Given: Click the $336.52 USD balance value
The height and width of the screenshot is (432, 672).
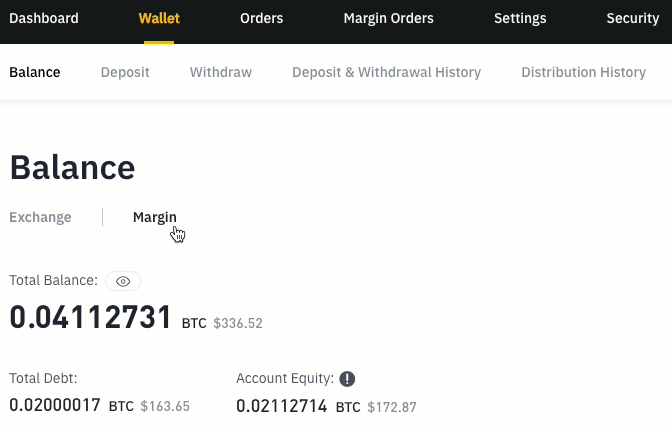Looking at the screenshot, I should (x=238, y=324).
